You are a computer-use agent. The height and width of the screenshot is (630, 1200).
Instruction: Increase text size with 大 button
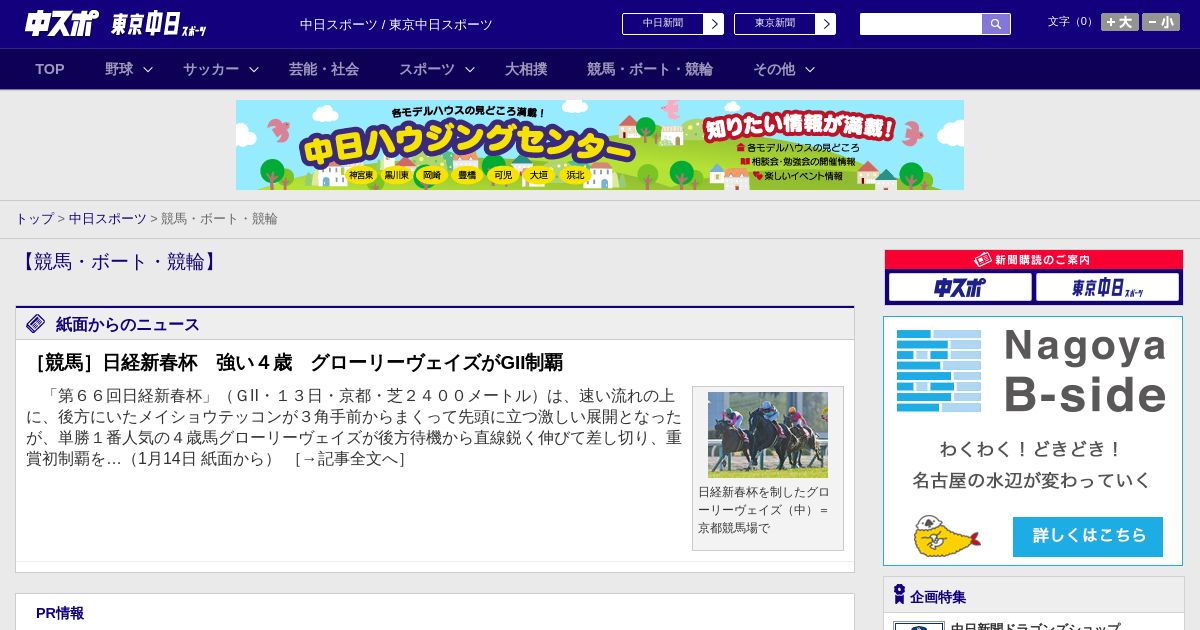(1120, 22)
